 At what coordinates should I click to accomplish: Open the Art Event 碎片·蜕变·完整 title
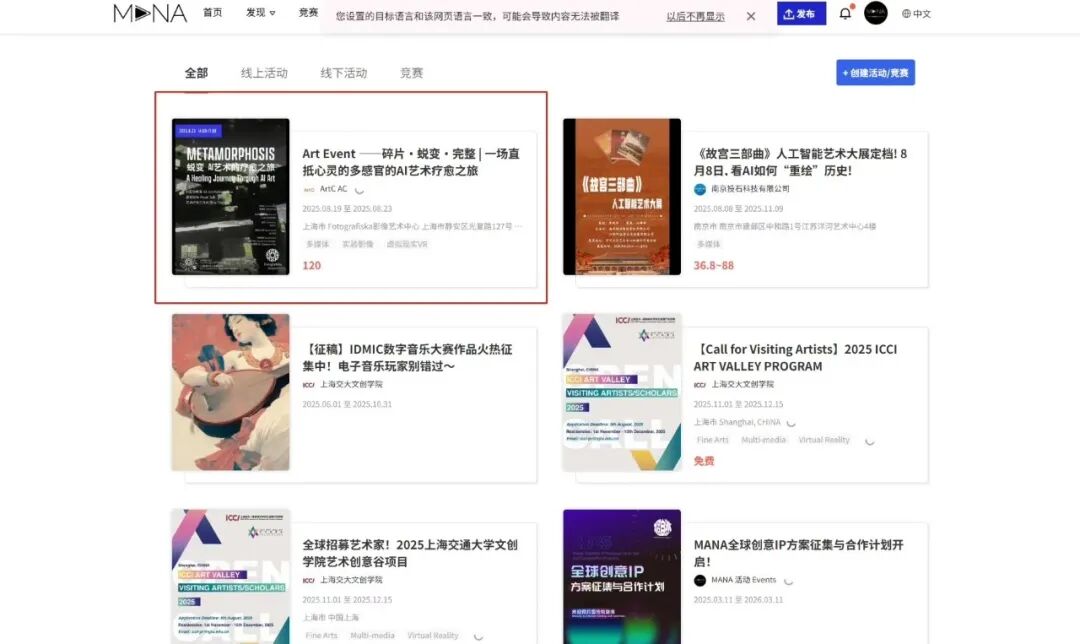pyautogui.click(x=411, y=162)
